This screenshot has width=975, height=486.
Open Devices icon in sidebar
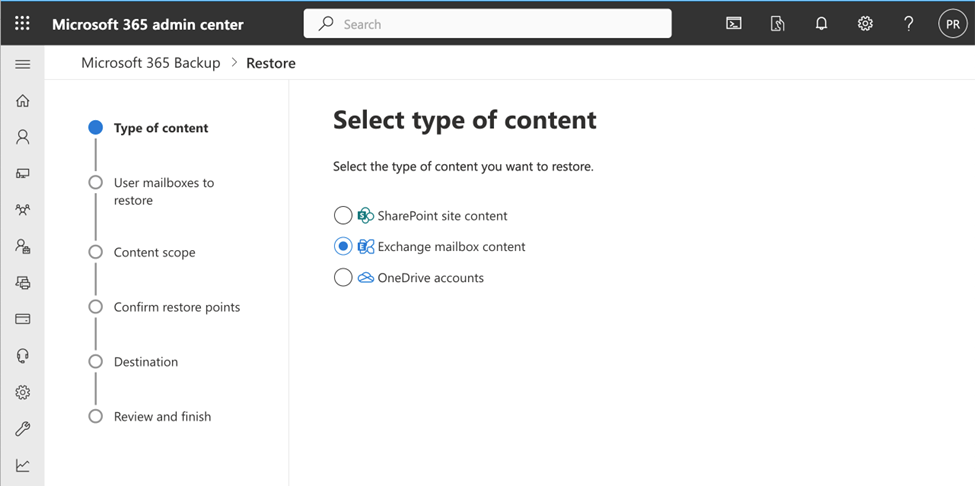click(22, 173)
